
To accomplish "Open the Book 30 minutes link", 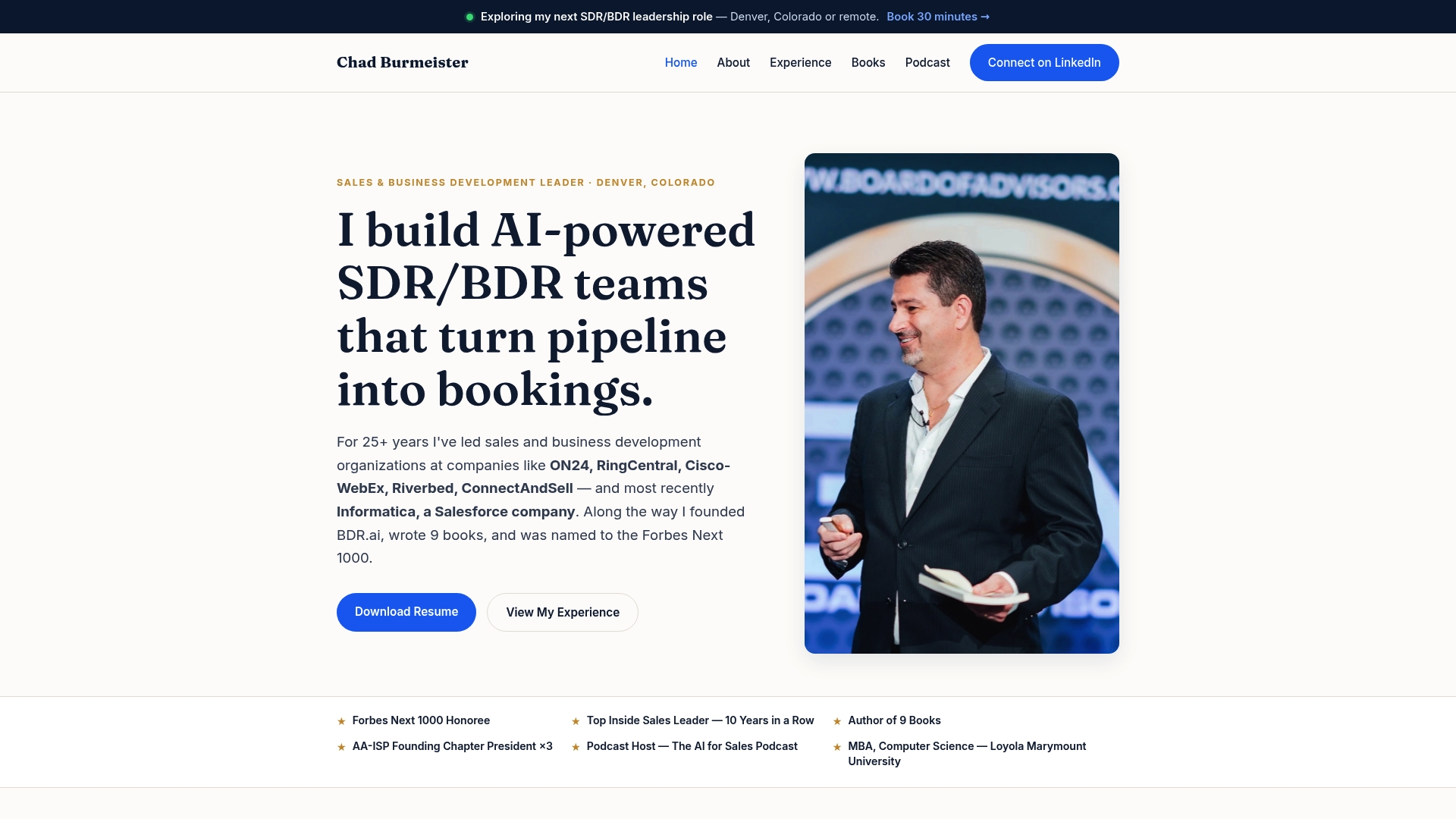I will pos(938,17).
